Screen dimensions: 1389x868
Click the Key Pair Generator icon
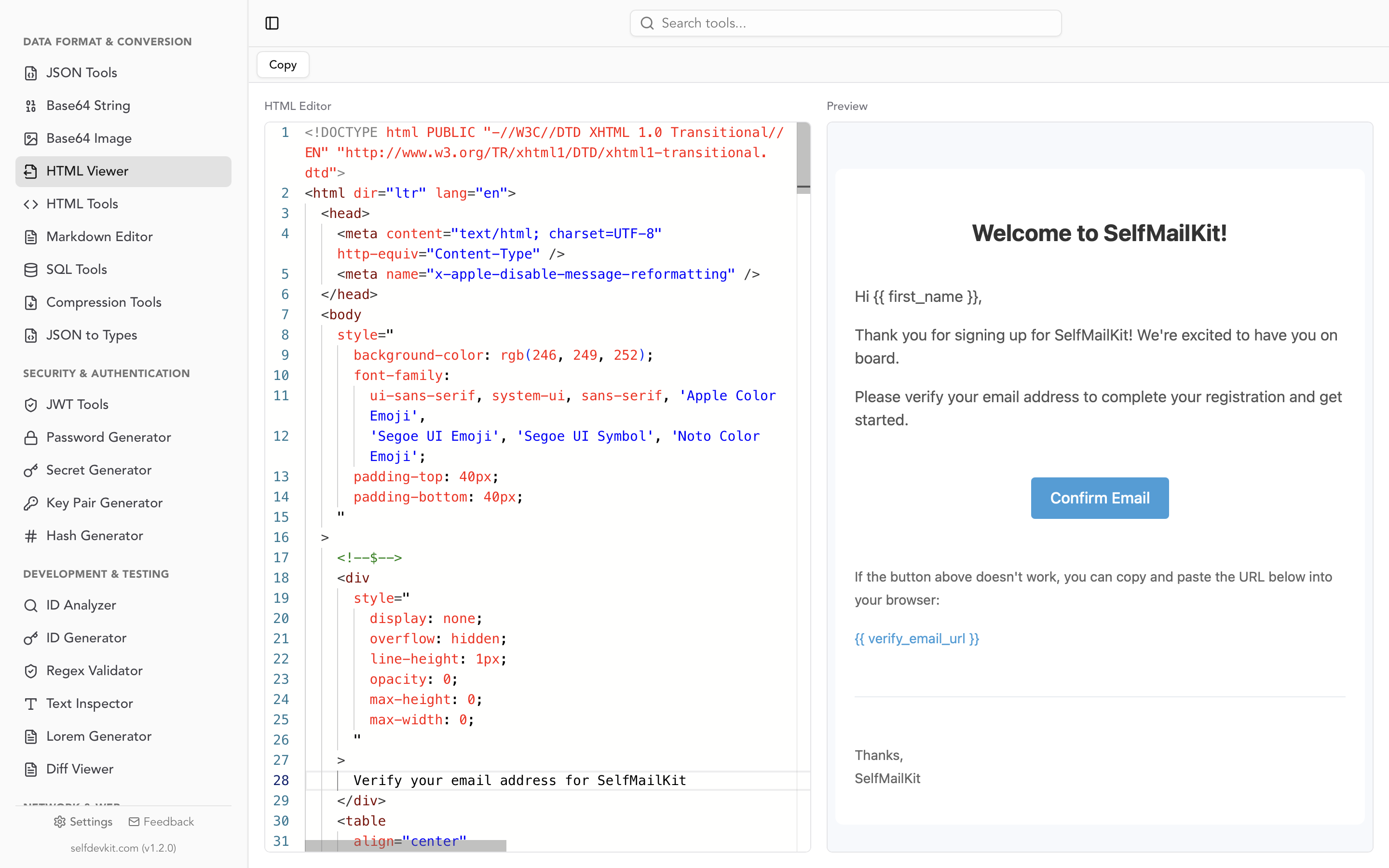[31, 503]
